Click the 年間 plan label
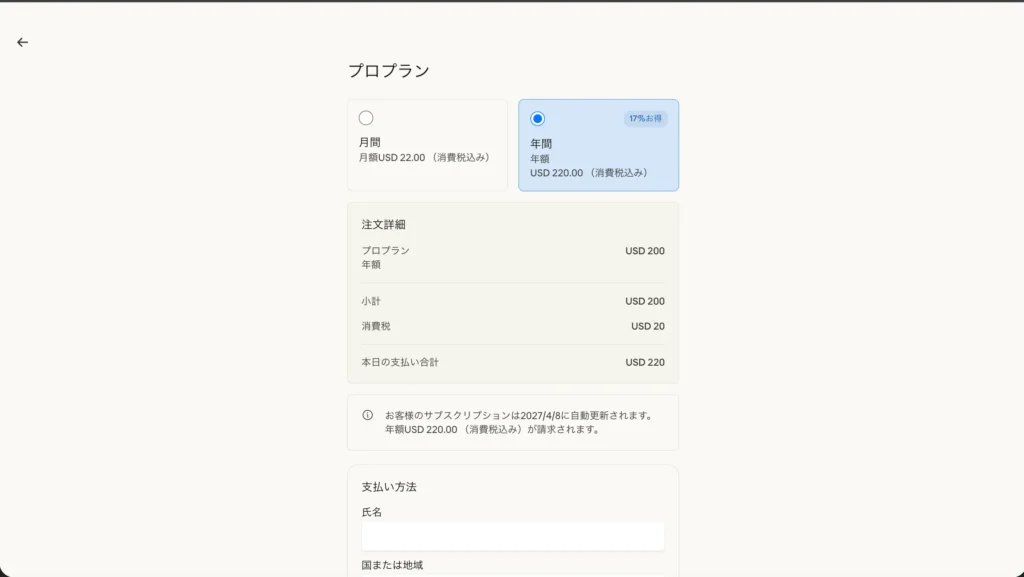The image size is (1024, 577). pos(541,143)
